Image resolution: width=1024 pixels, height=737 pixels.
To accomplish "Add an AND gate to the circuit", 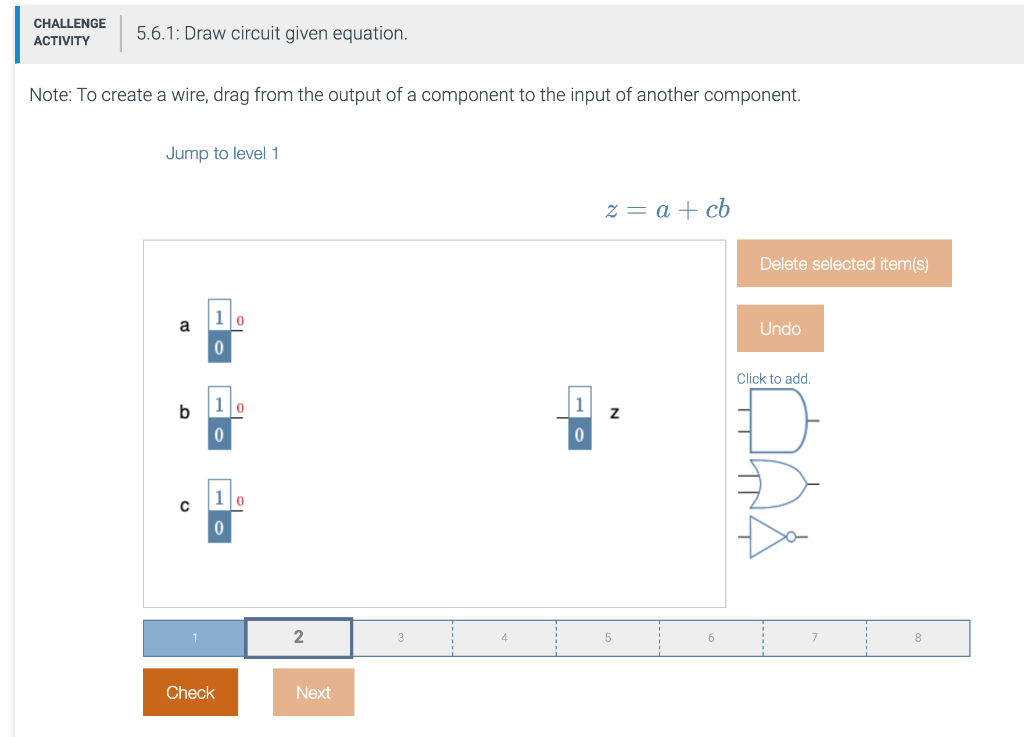I will tap(778, 420).
